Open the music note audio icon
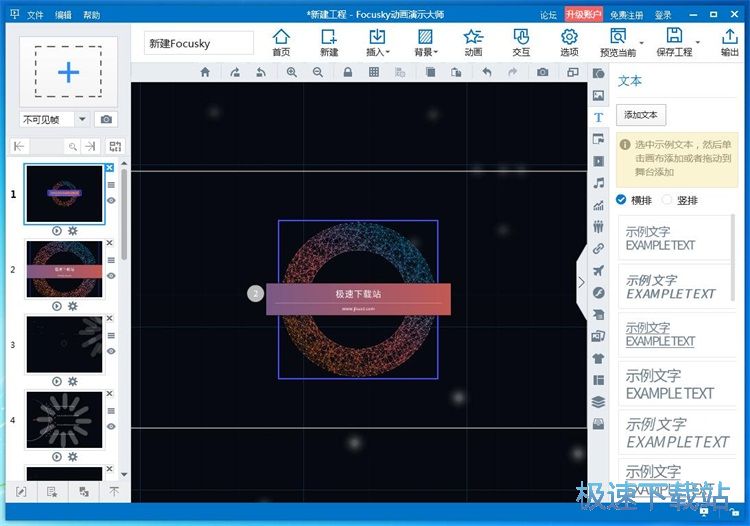The height and width of the screenshot is (526, 750). 598,183
